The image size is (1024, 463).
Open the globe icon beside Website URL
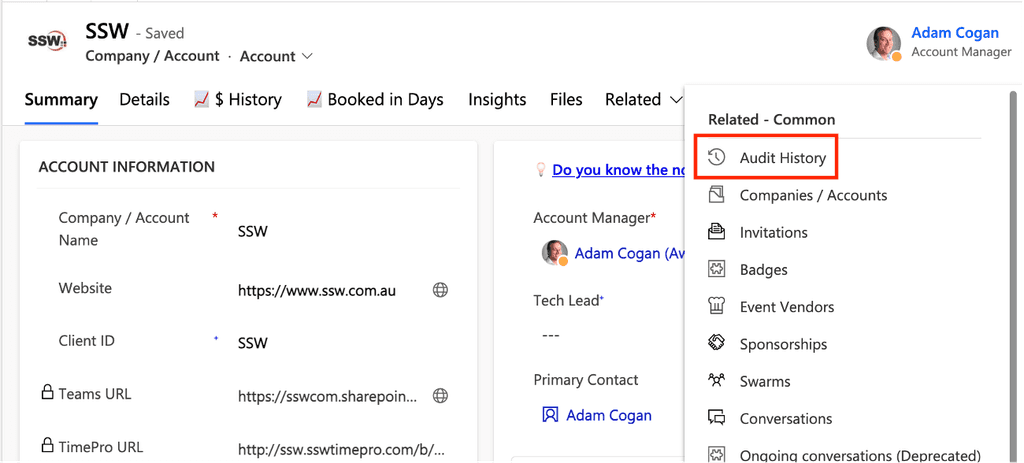[x=440, y=290]
